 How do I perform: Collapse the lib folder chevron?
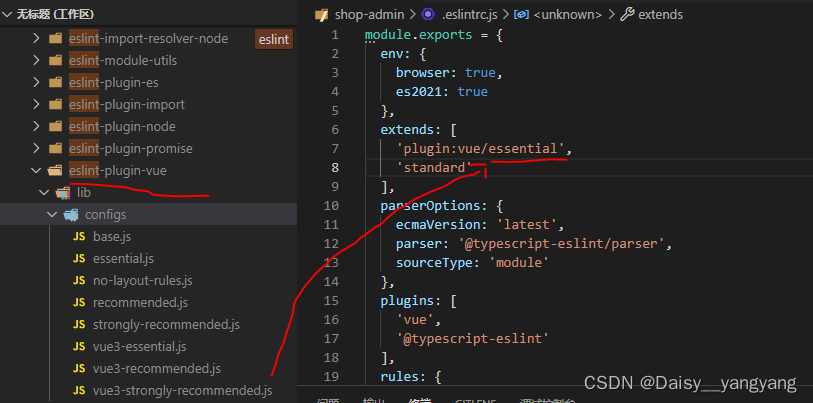point(44,193)
